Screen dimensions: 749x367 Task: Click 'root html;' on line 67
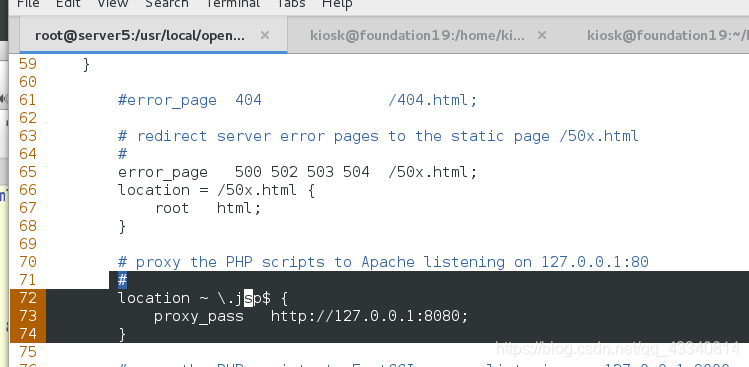click(208, 208)
